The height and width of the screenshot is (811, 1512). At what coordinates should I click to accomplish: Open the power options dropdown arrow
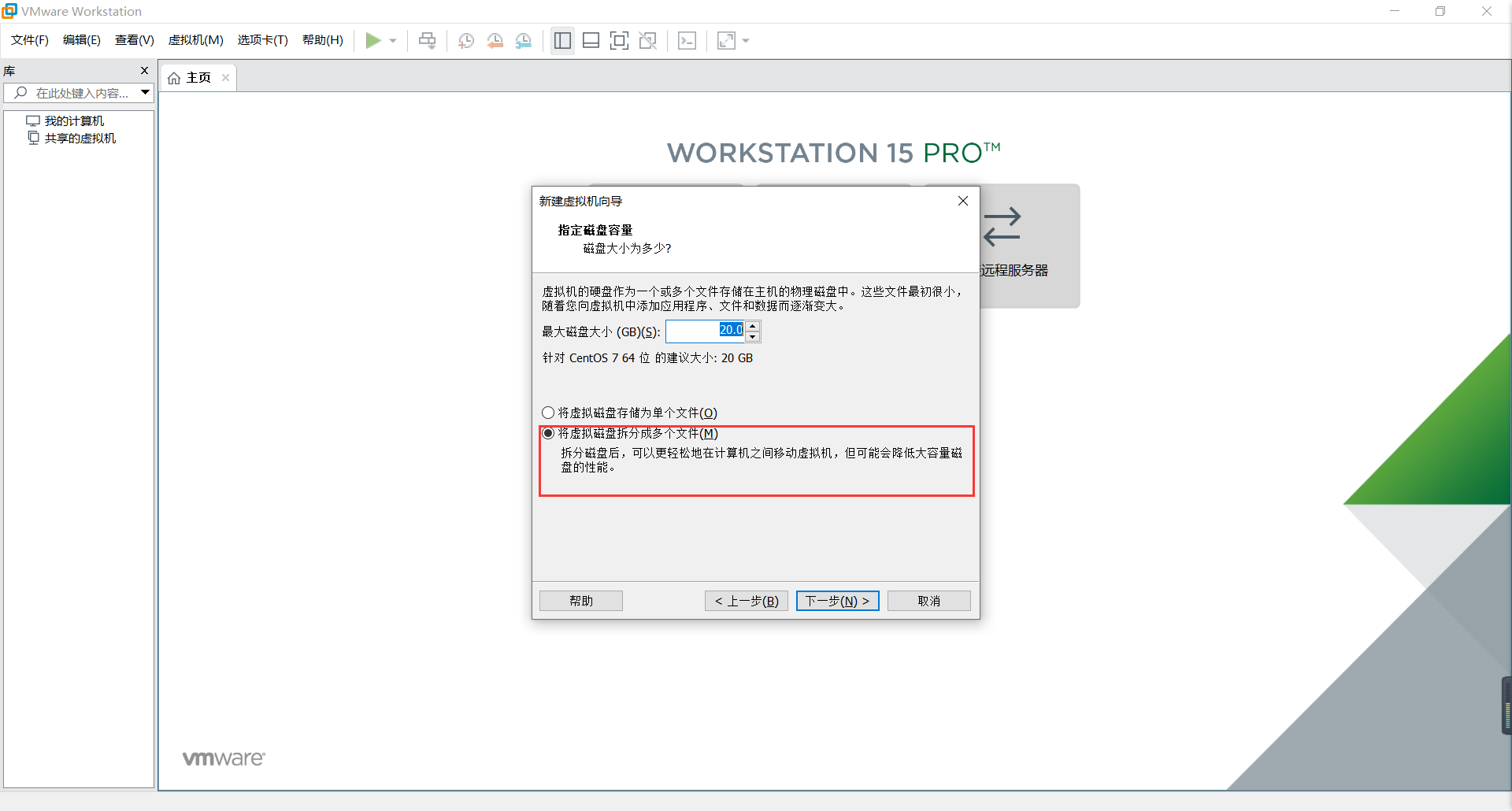393,41
